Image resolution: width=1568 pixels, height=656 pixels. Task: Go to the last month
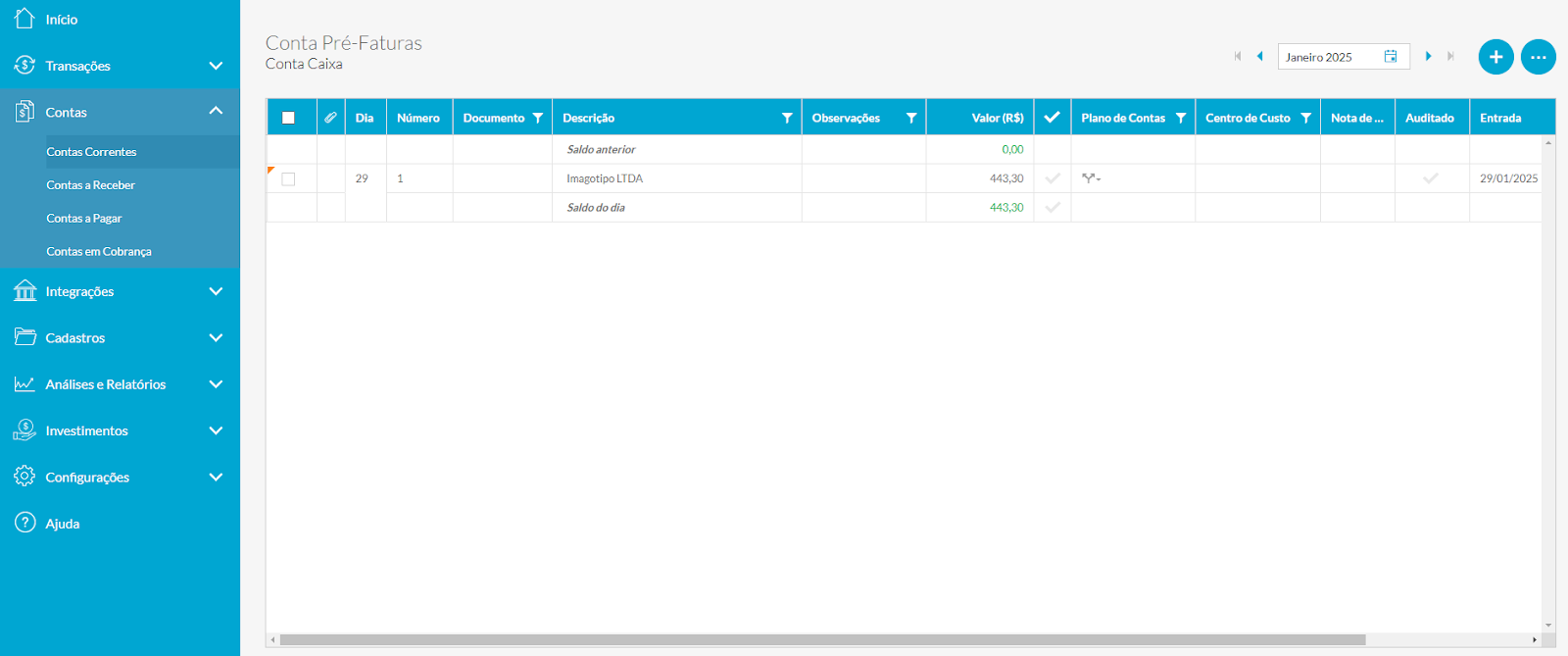1450,56
